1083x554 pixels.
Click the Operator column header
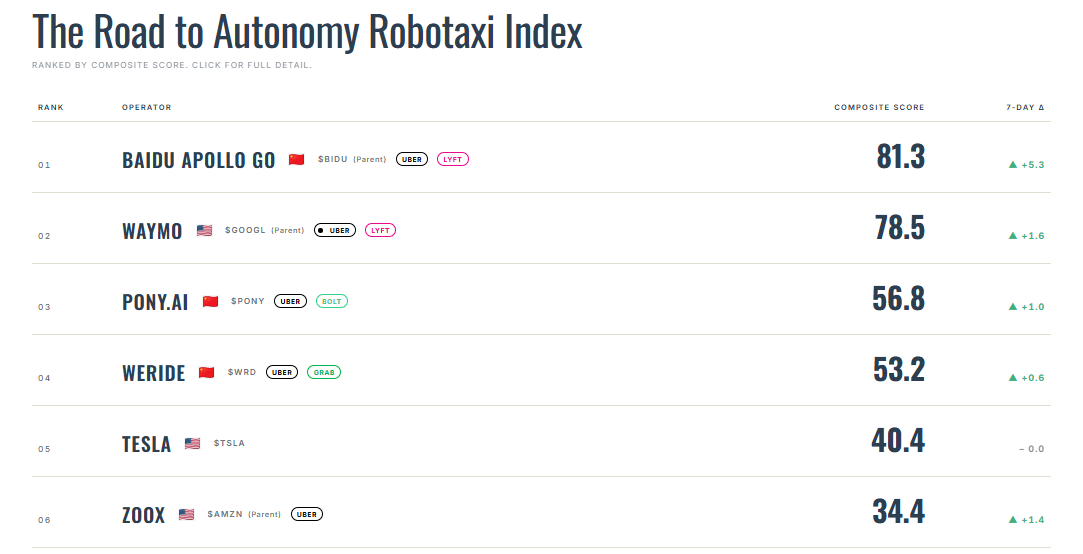(146, 108)
